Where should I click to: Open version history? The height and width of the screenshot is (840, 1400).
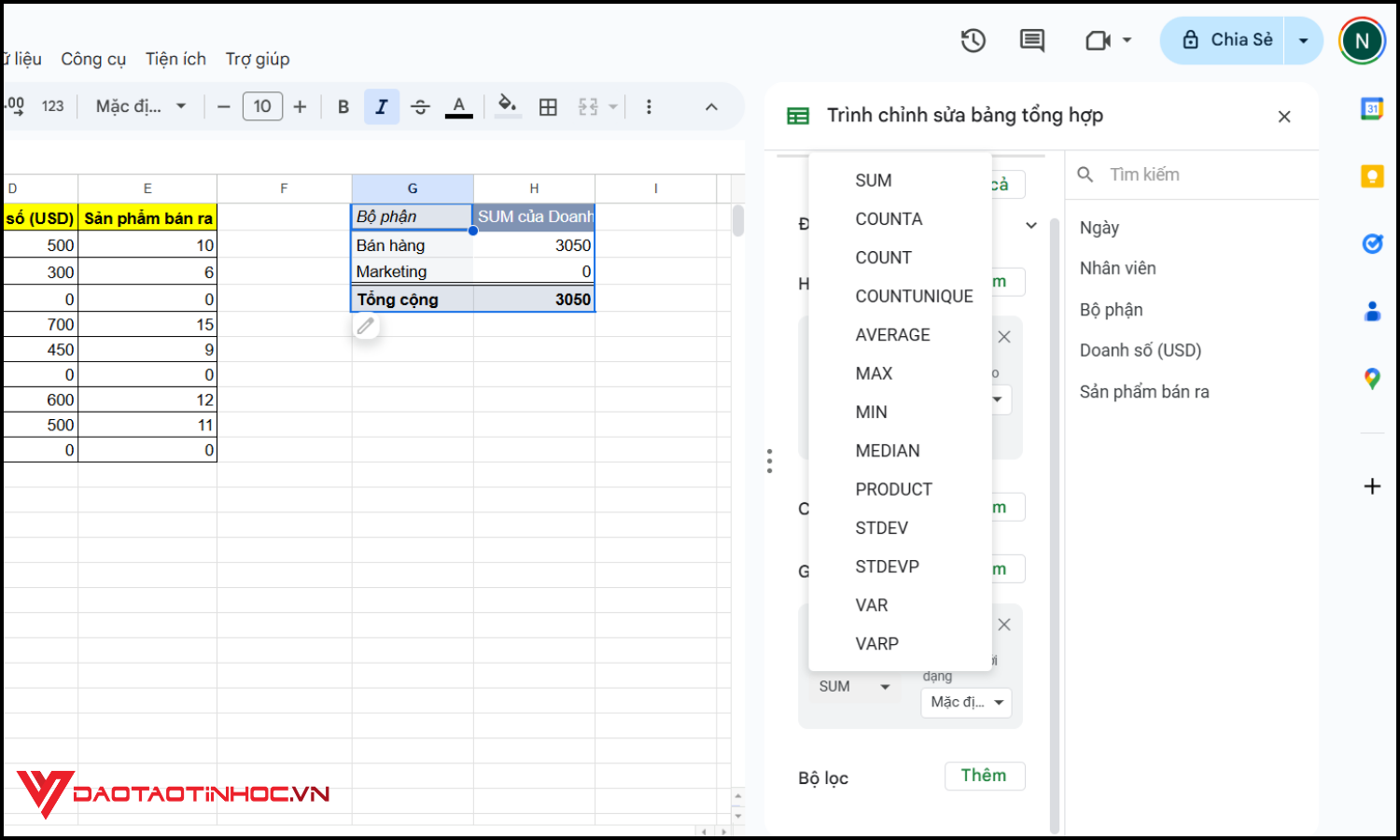973,40
